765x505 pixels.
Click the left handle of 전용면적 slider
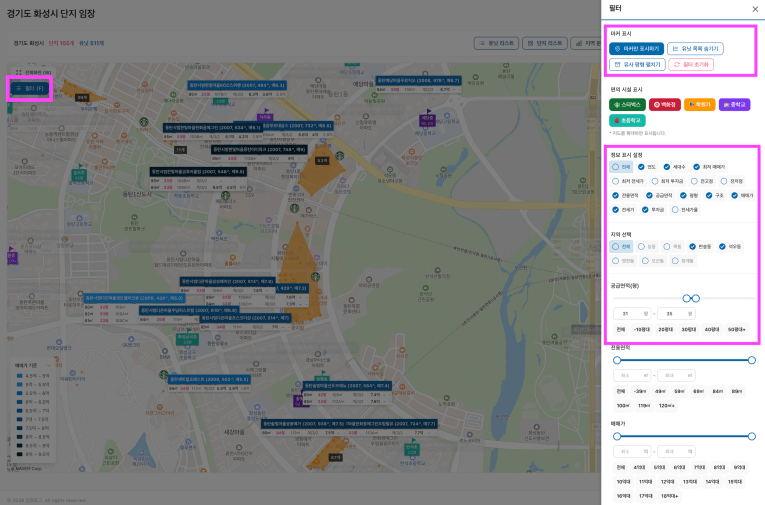[617, 360]
